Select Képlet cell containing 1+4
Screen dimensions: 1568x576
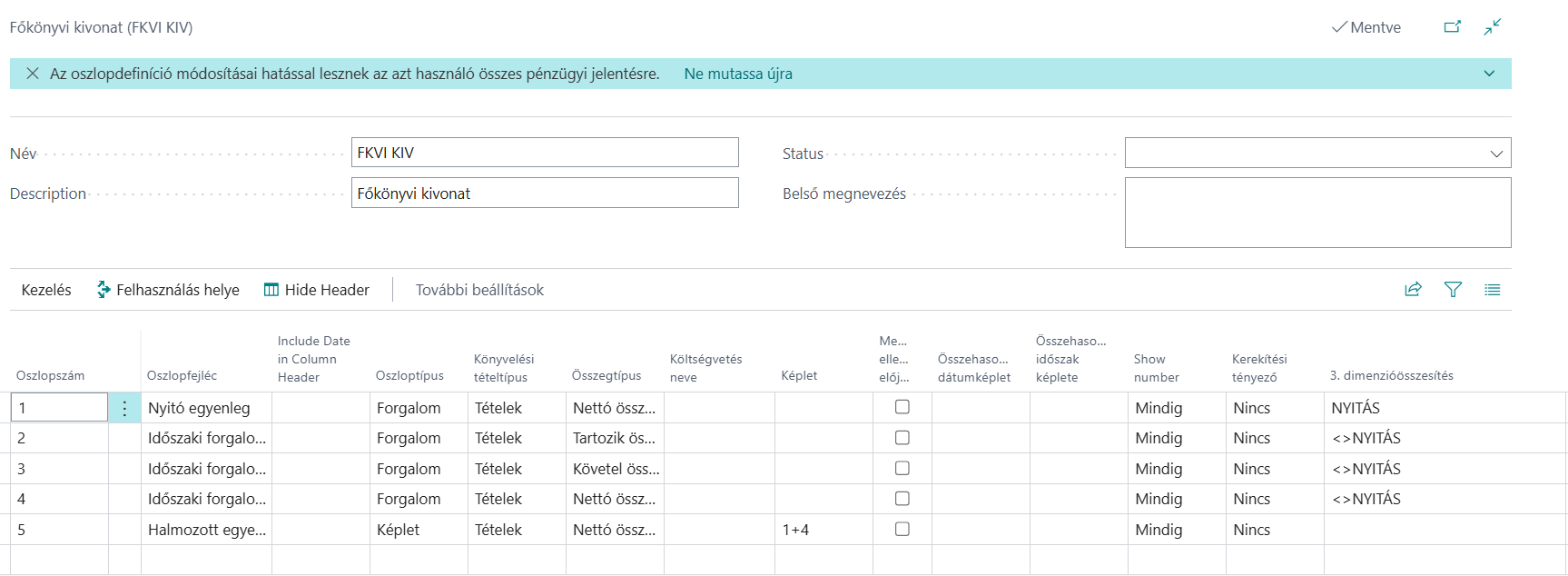coord(823,530)
